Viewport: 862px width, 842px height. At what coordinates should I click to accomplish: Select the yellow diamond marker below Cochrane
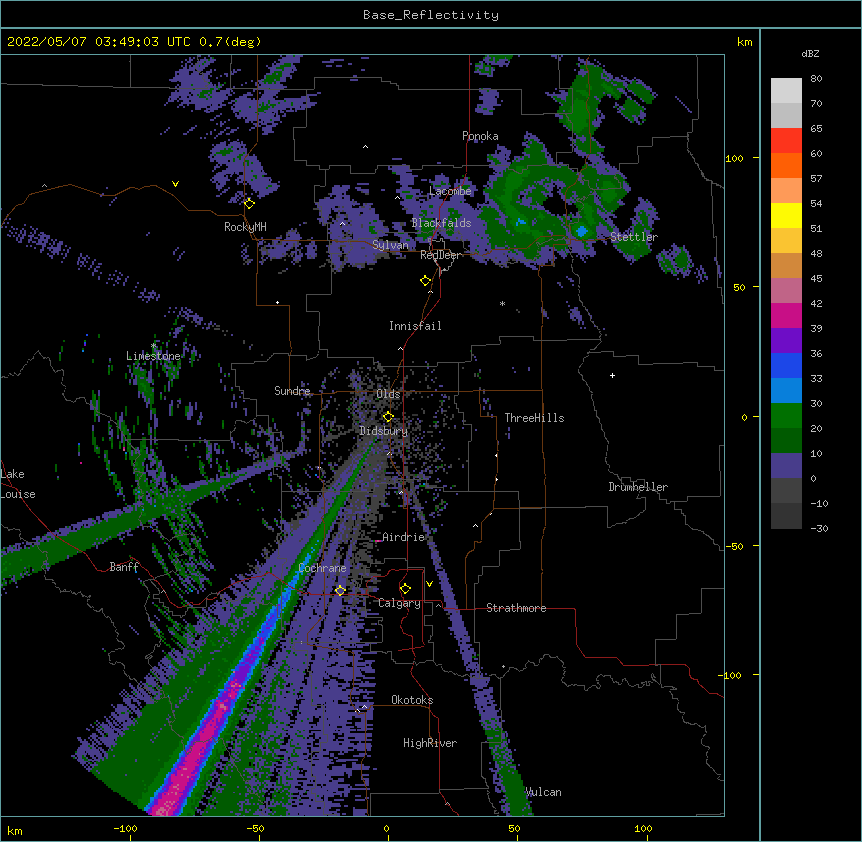[340, 590]
